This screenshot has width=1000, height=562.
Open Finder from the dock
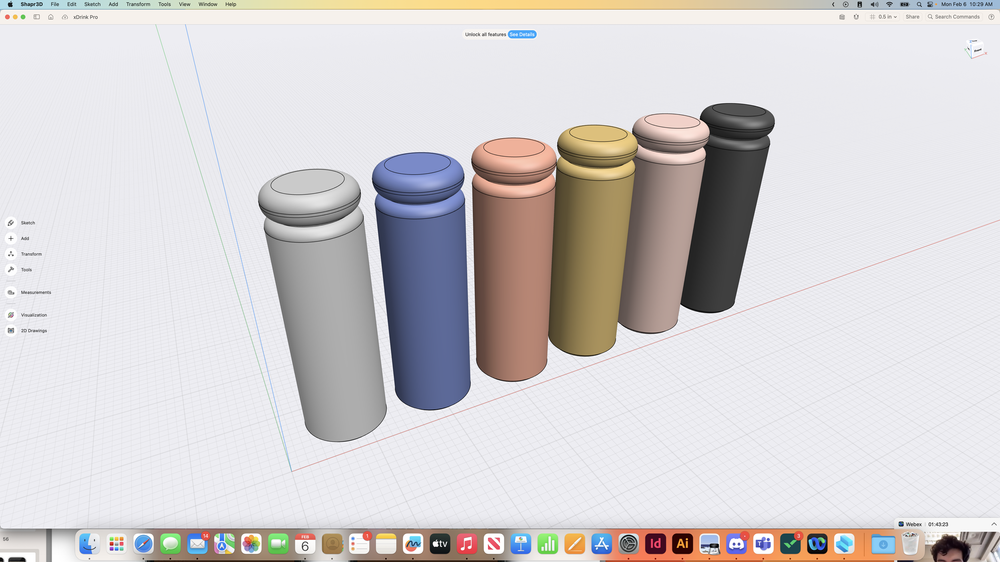89,544
